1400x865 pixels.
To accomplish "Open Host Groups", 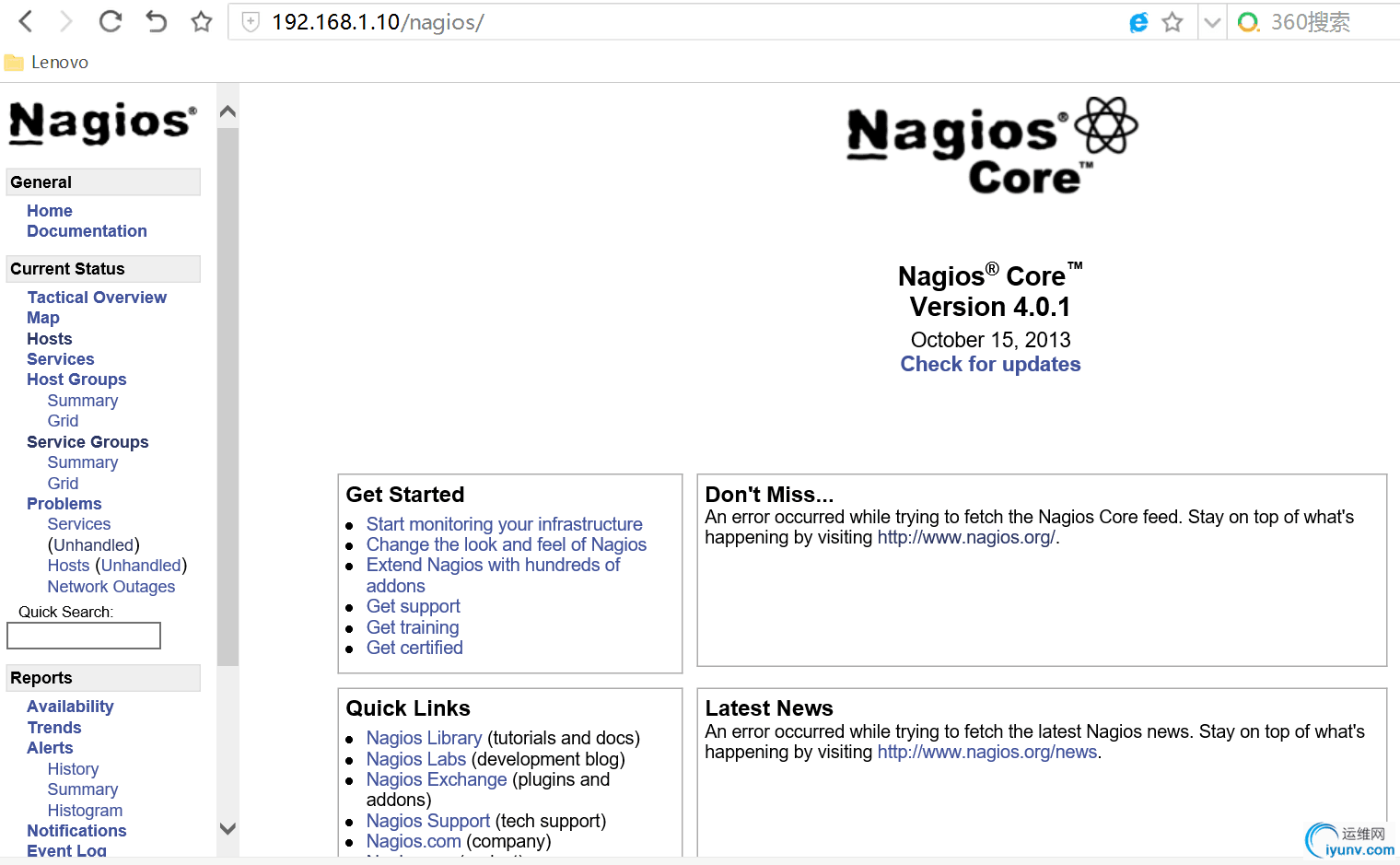I will click(76, 380).
